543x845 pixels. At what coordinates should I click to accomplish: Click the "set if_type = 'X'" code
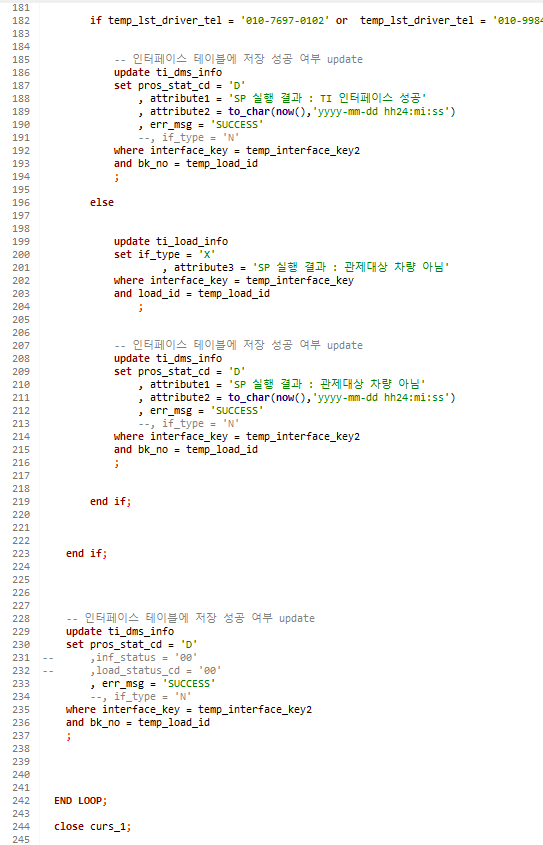click(x=164, y=254)
